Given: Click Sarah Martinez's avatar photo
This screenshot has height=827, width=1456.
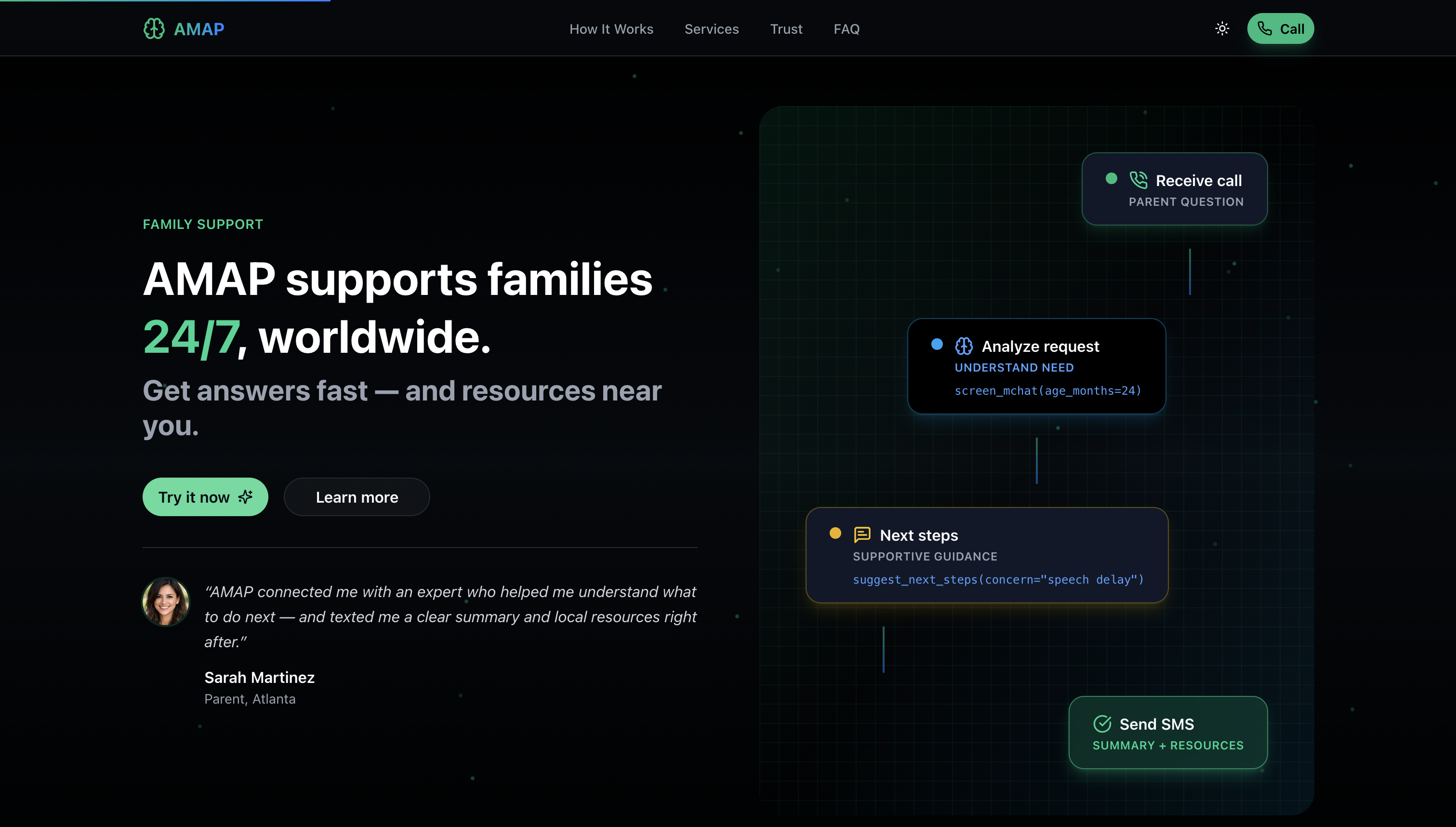Looking at the screenshot, I should coord(166,601).
